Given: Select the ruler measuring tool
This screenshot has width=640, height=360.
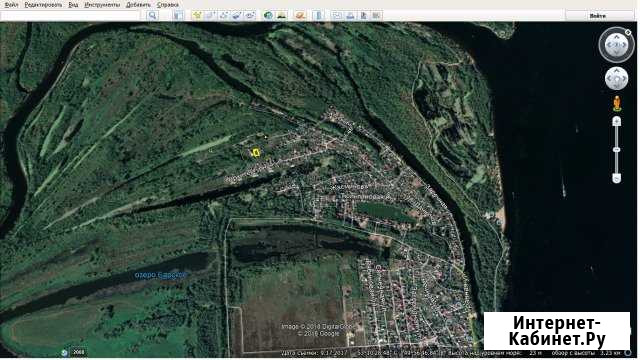Looking at the screenshot, I should (318, 16).
